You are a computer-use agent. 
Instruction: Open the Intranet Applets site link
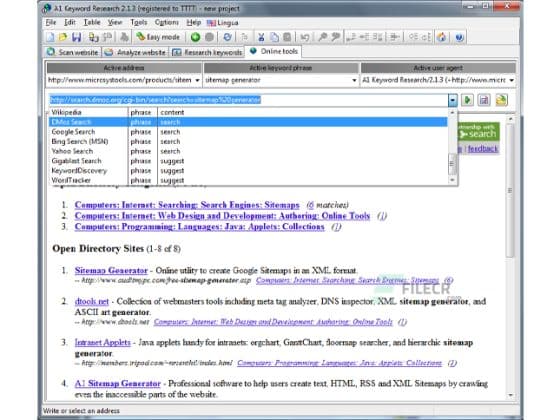[x=102, y=342]
